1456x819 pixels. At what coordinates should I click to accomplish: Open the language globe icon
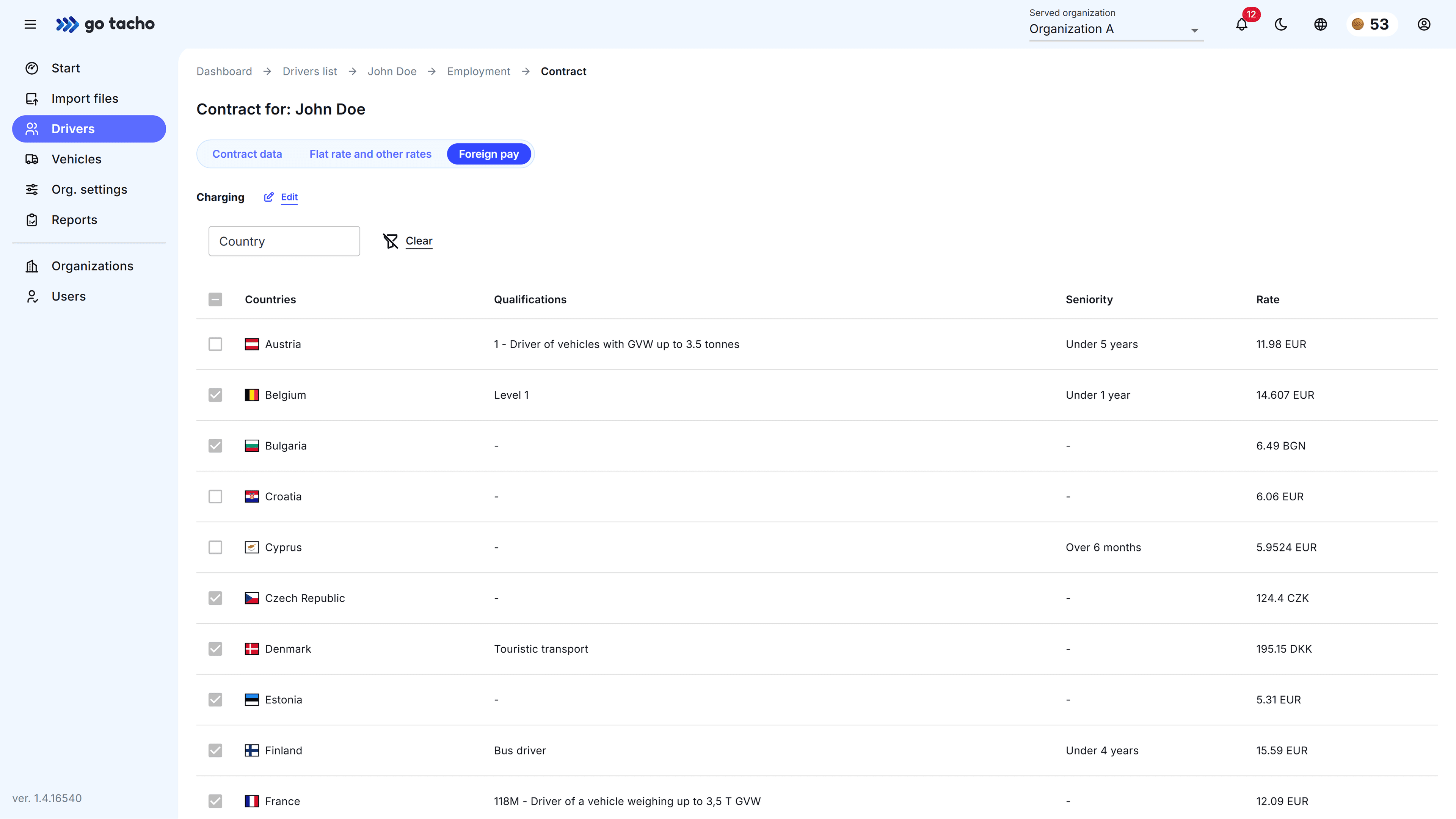pyautogui.click(x=1320, y=24)
